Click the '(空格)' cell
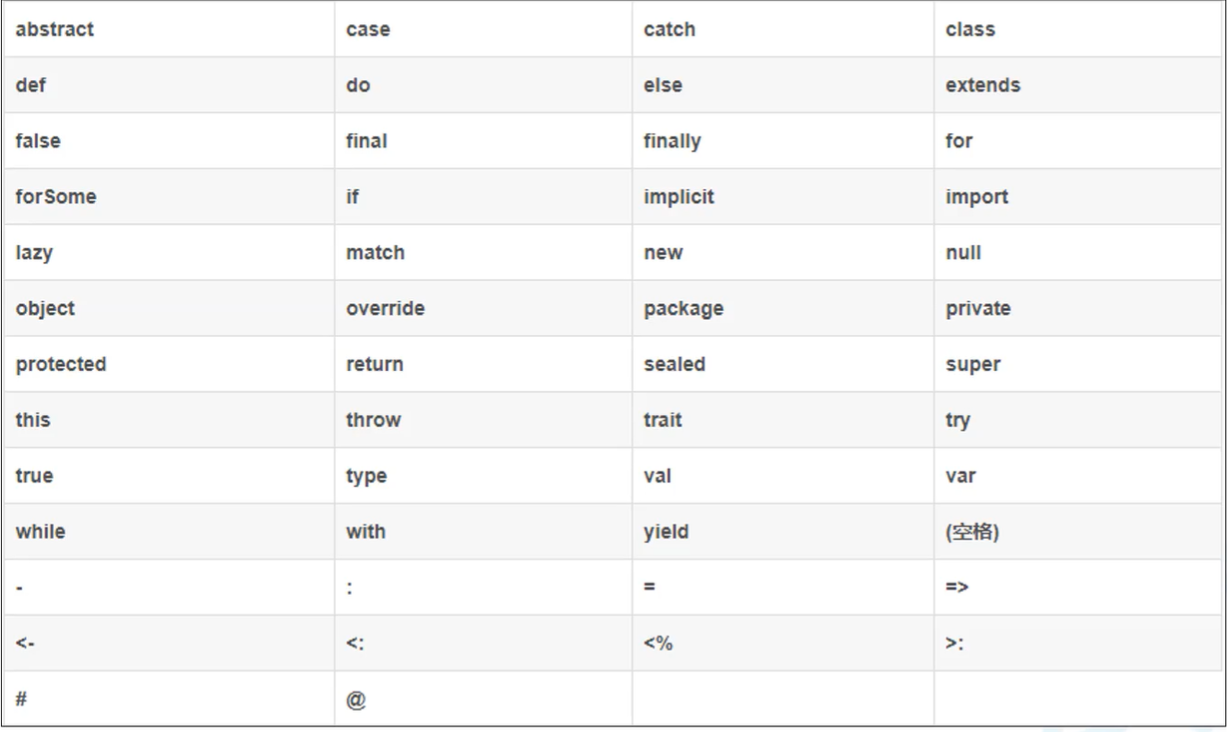The height and width of the screenshot is (732, 1227). (x=972, y=532)
